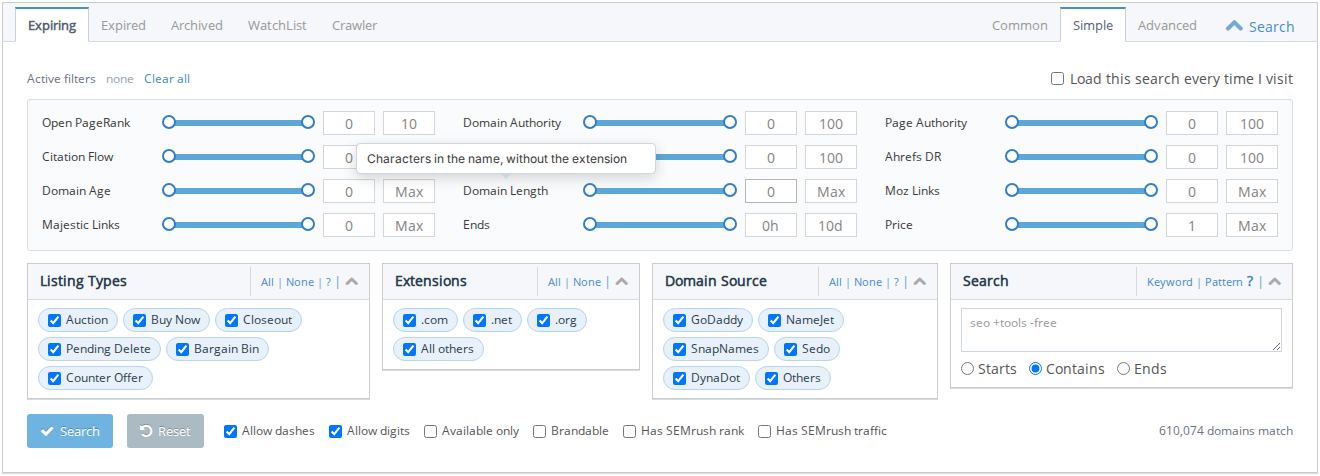Uncheck All others extension
This screenshot has width=1320, height=476.
point(410,349)
